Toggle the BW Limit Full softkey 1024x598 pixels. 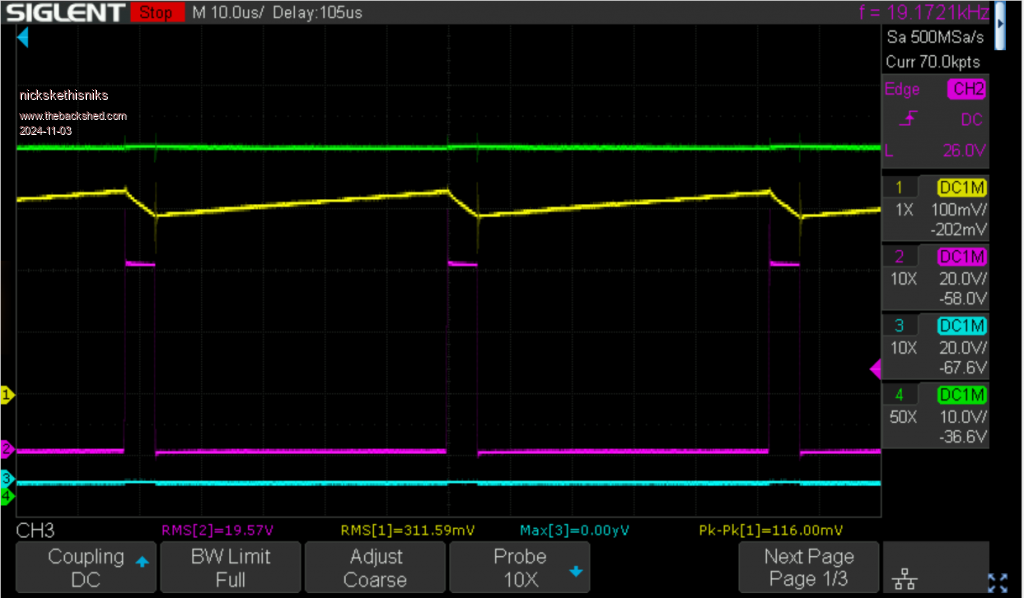230,568
